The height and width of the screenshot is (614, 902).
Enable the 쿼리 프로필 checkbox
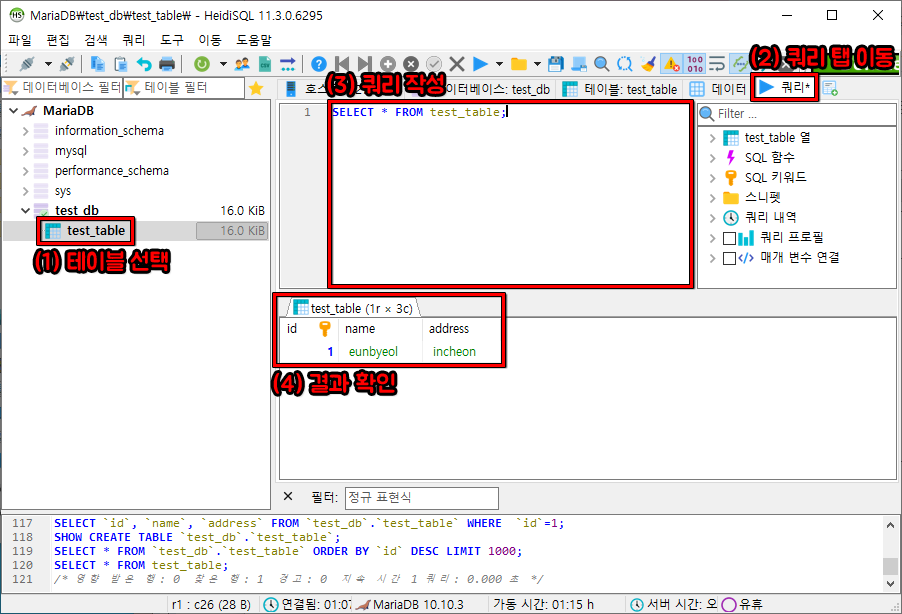[x=729, y=238]
